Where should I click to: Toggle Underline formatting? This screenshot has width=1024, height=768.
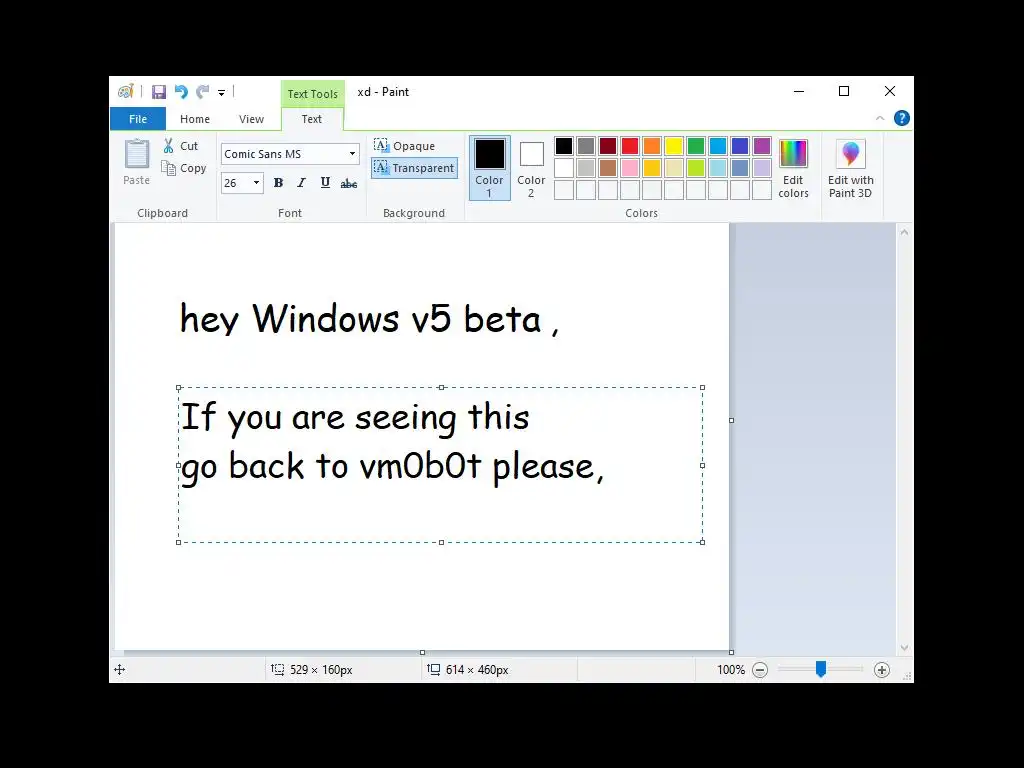pyautogui.click(x=325, y=183)
